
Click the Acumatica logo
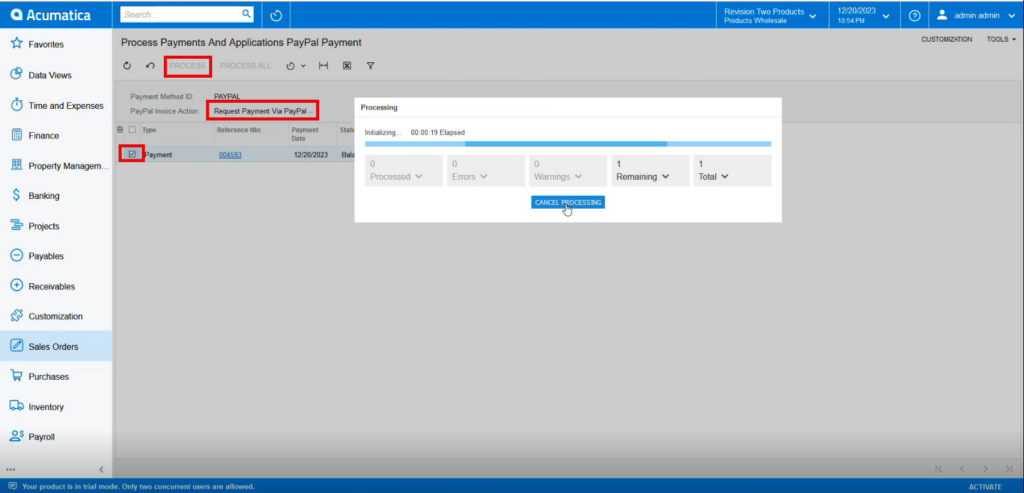51,14
